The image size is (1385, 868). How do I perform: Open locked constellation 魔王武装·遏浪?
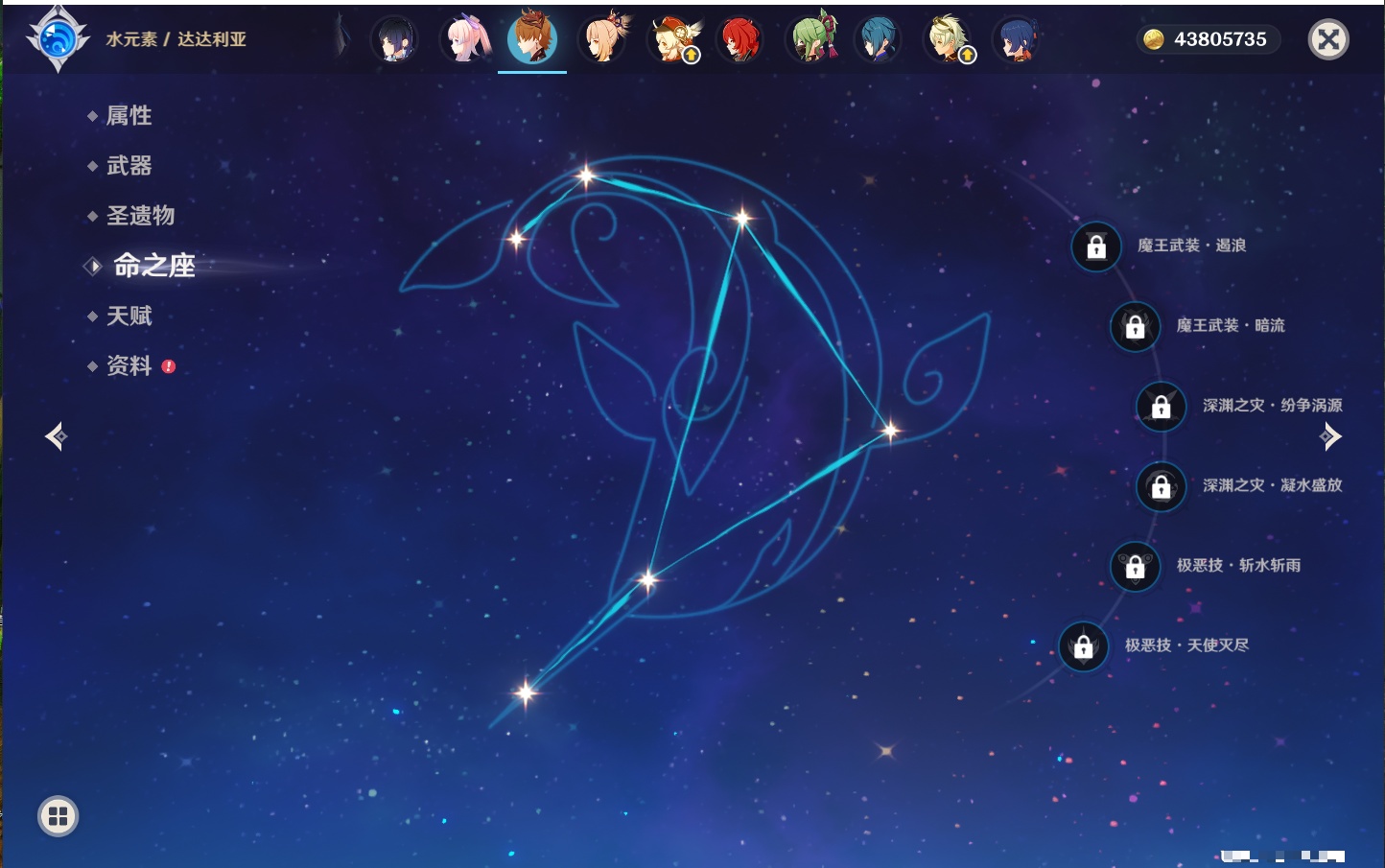(1096, 247)
